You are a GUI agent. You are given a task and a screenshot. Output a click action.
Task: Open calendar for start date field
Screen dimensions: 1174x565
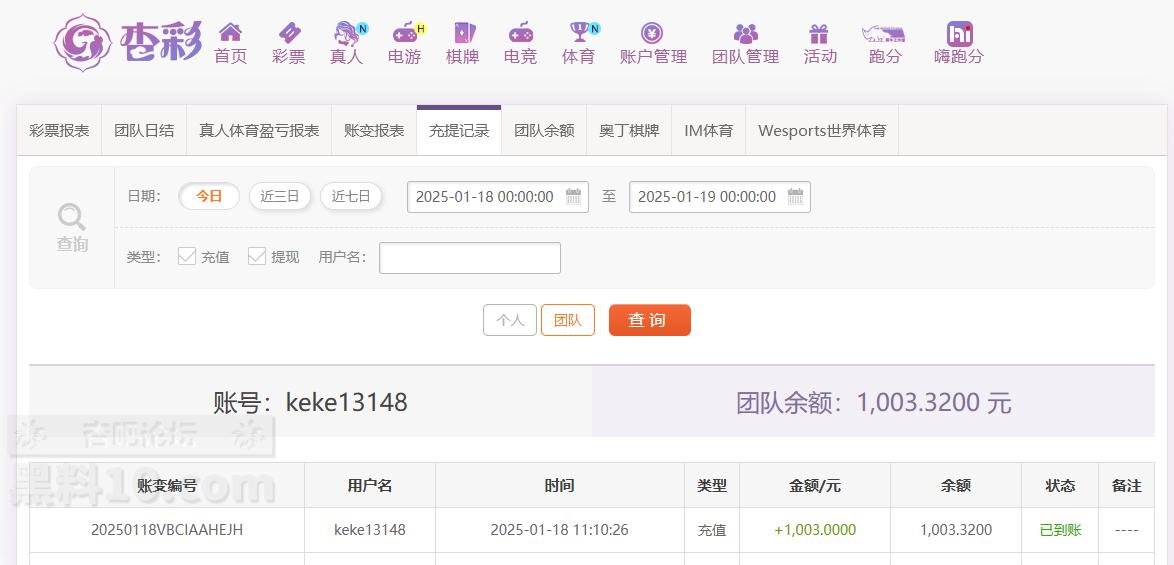(x=574, y=197)
